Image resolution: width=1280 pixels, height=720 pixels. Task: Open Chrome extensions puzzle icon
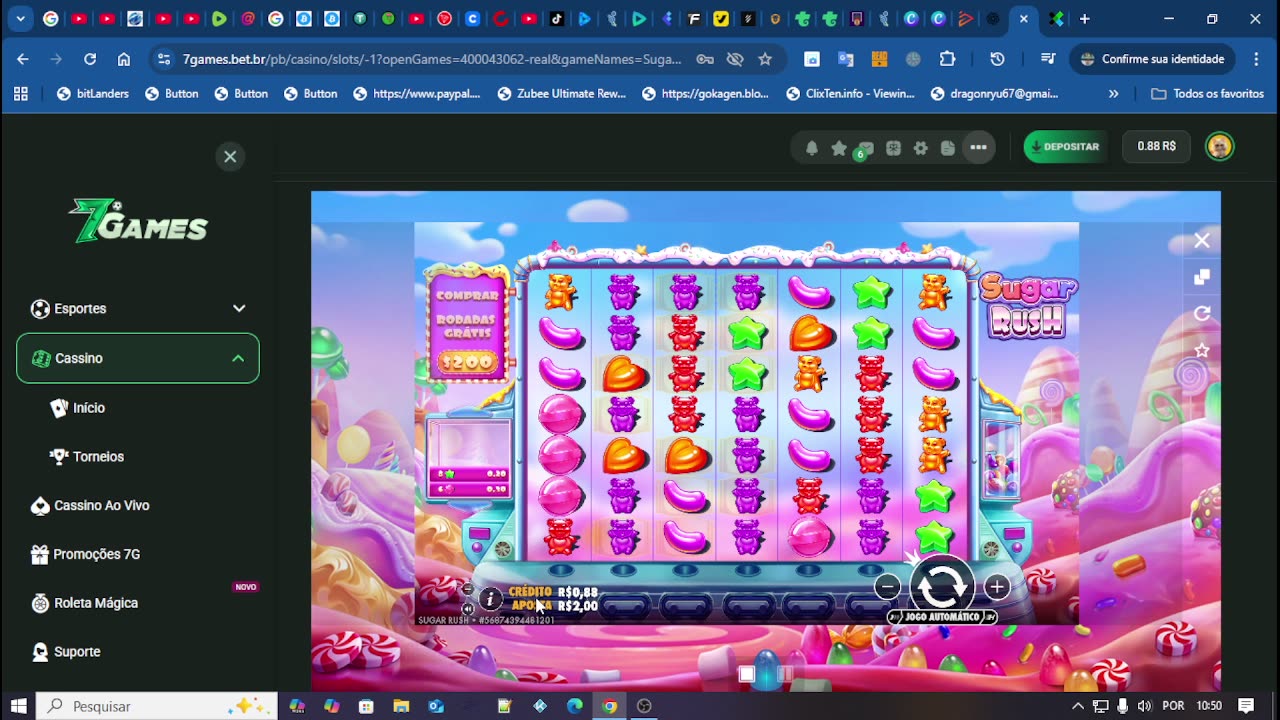(947, 59)
